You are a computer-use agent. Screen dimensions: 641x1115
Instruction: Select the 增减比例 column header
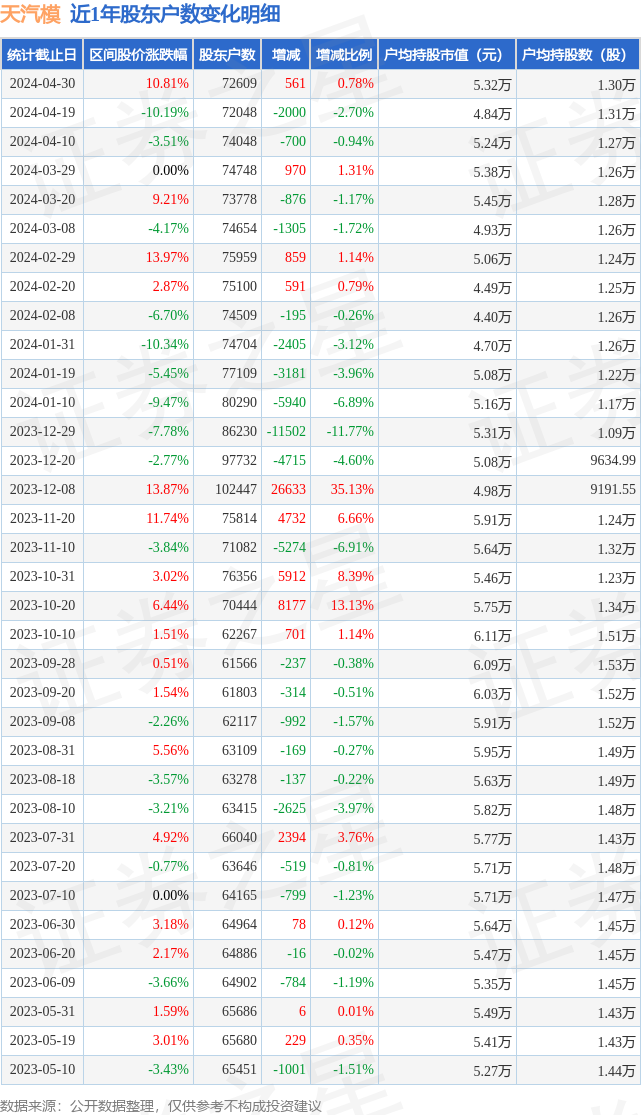click(x=344, y=55)
